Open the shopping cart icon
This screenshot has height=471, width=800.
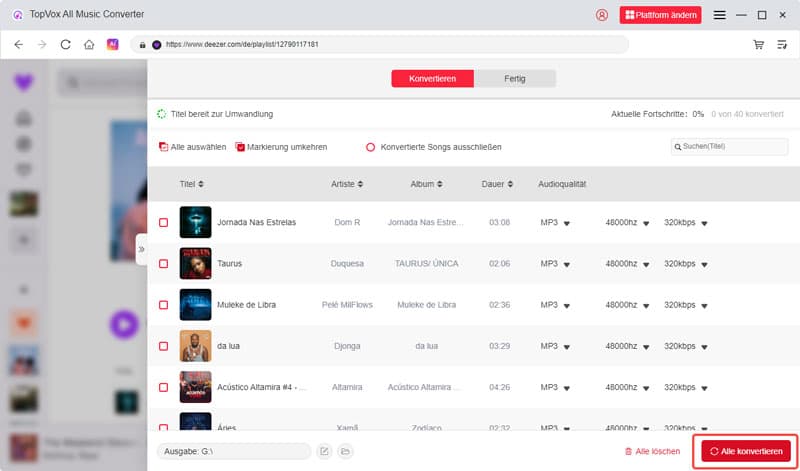click(x=759, y=44)
